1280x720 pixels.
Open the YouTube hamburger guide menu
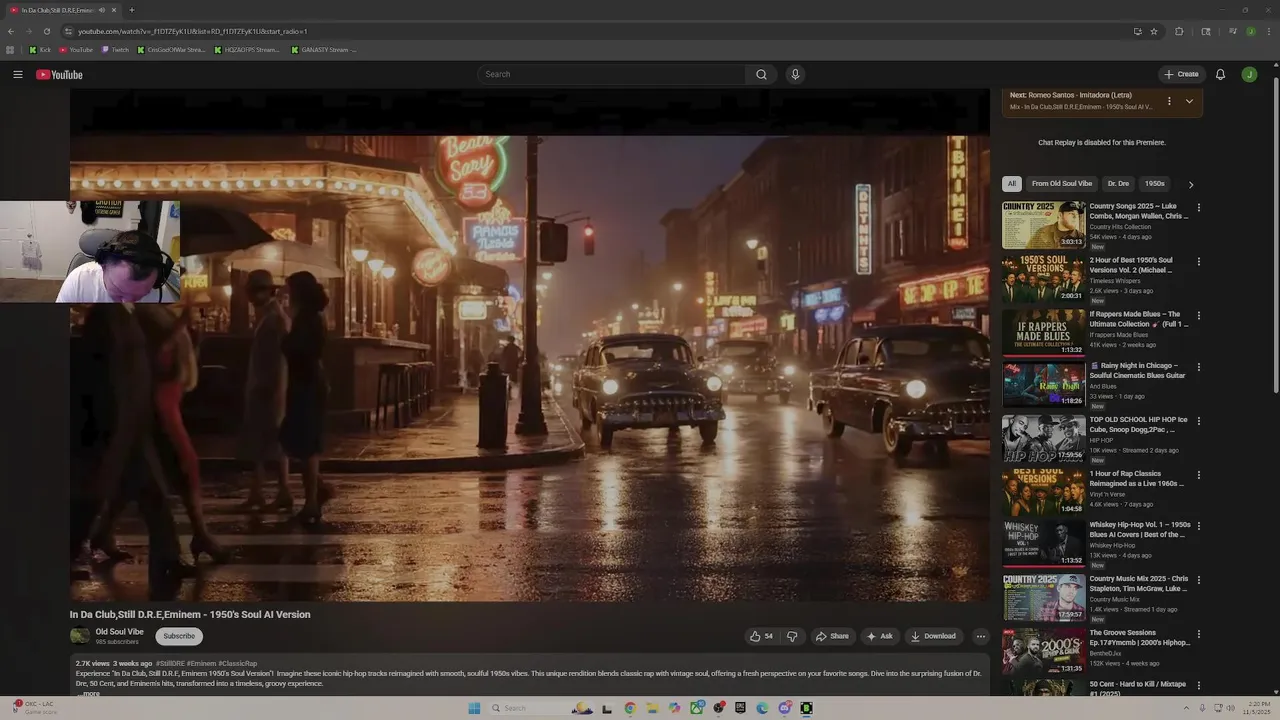coord(18,75)
